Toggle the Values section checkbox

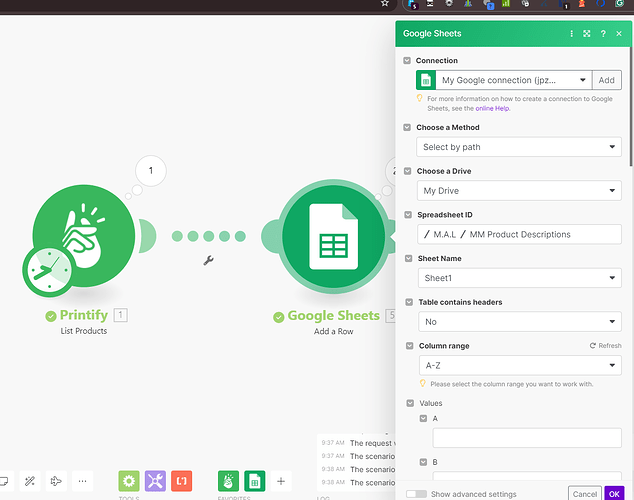[410, 403]
